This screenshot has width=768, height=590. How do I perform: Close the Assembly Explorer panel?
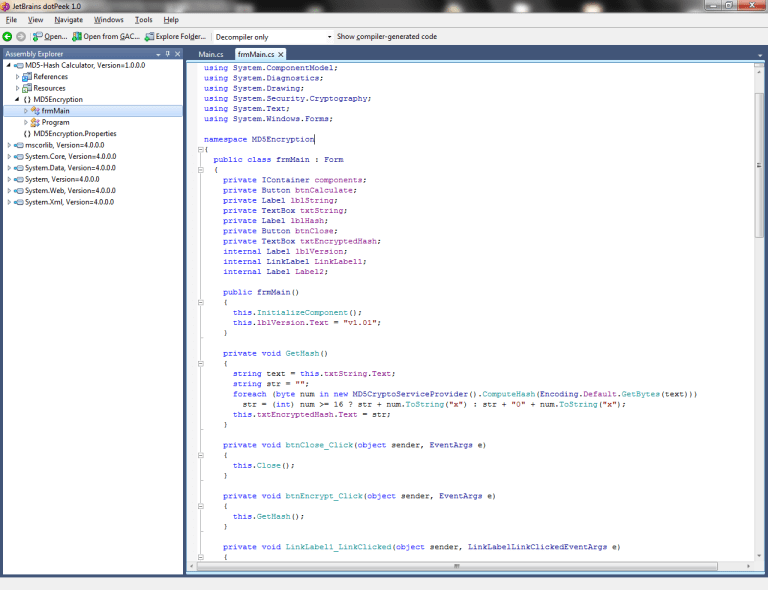pos(178,54)
